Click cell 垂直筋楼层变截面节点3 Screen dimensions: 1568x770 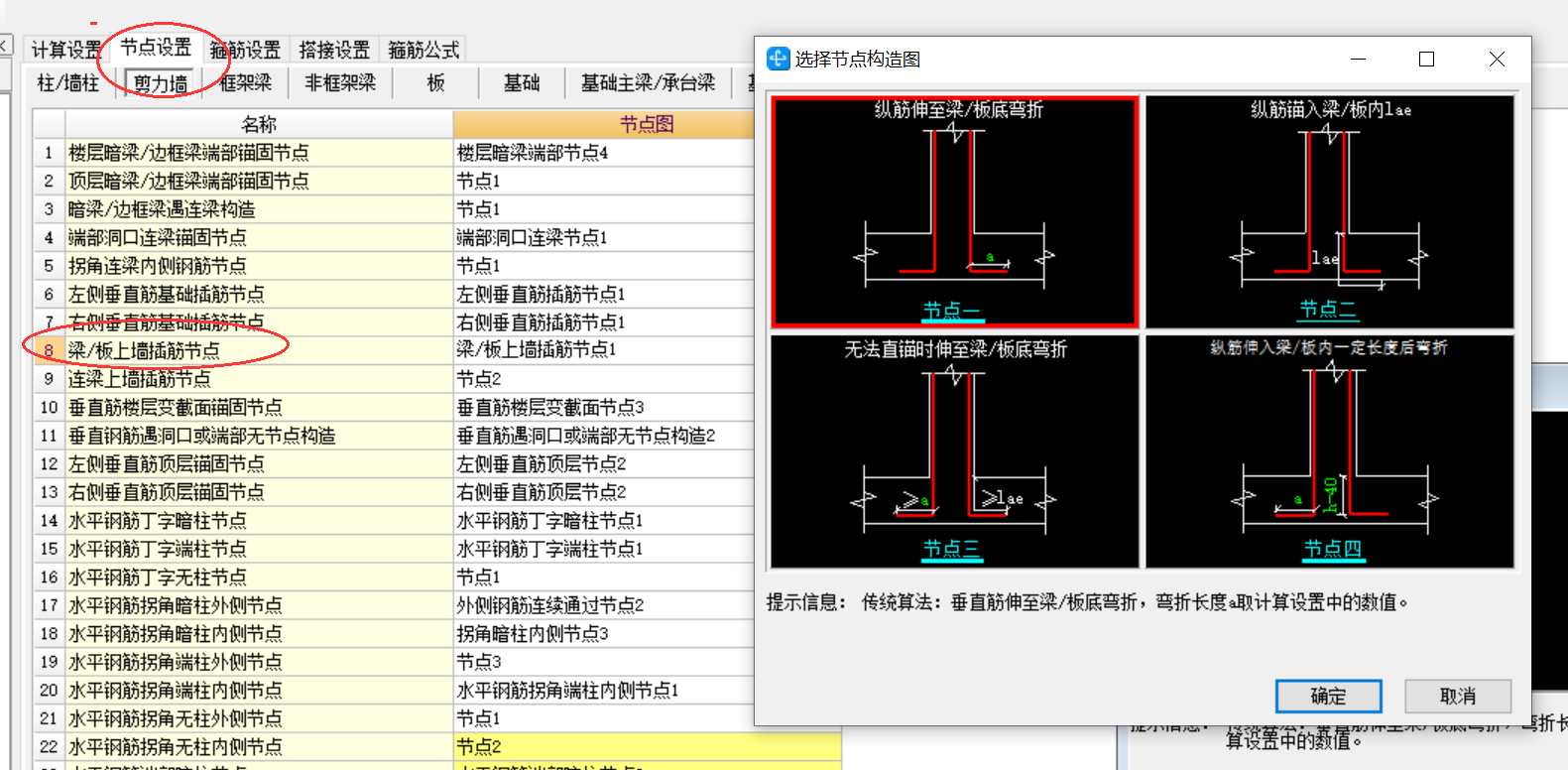tap(604, 407)
